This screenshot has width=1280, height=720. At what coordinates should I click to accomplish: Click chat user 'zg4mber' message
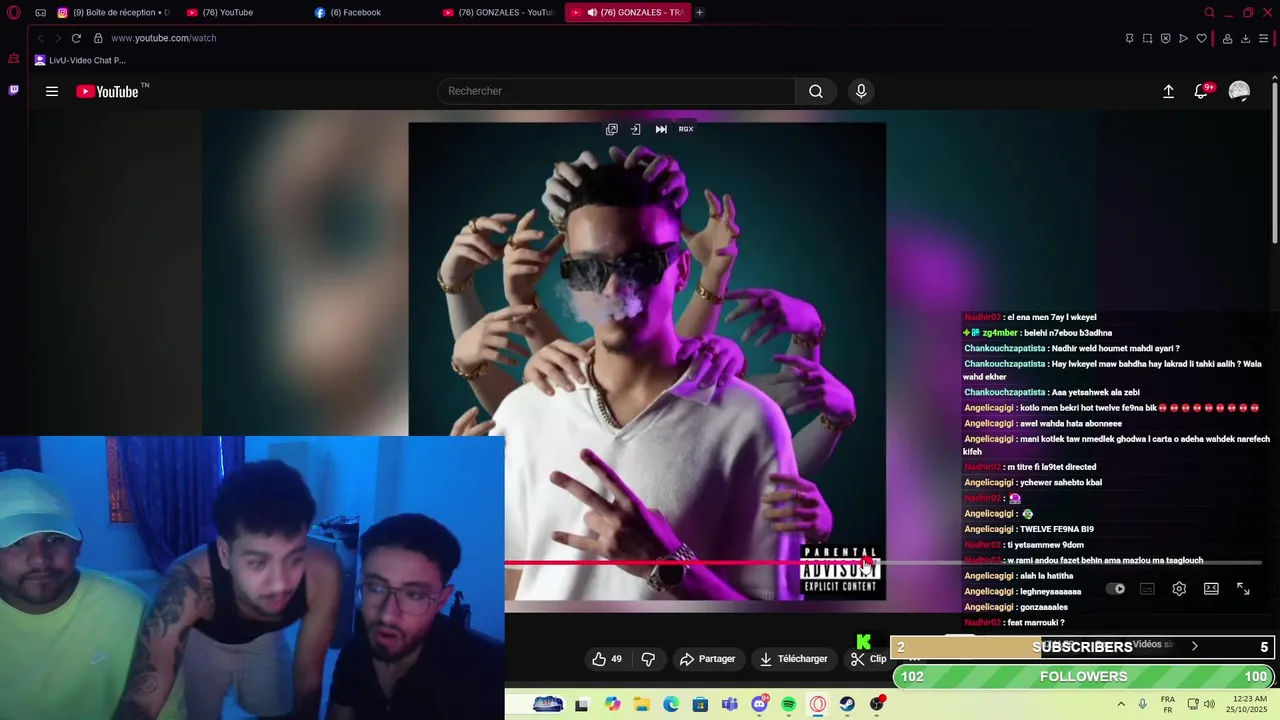[1037, 333]
